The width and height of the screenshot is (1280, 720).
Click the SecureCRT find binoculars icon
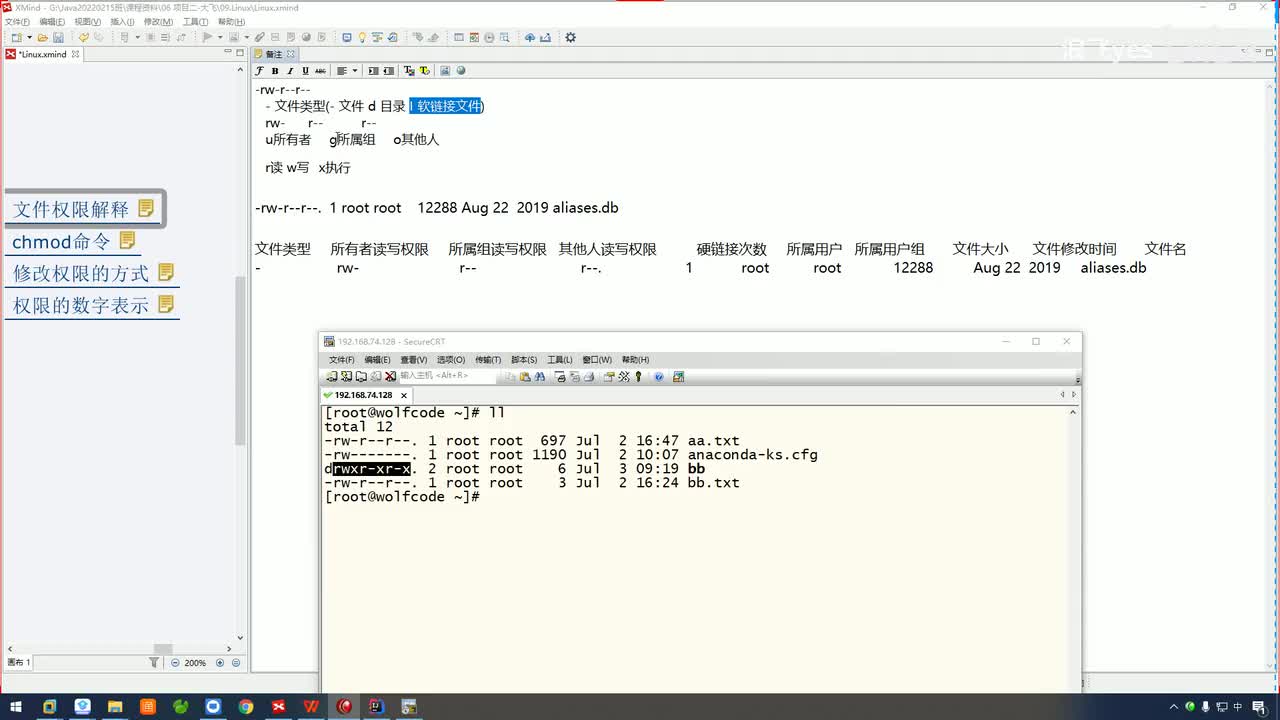pos(540,377)
